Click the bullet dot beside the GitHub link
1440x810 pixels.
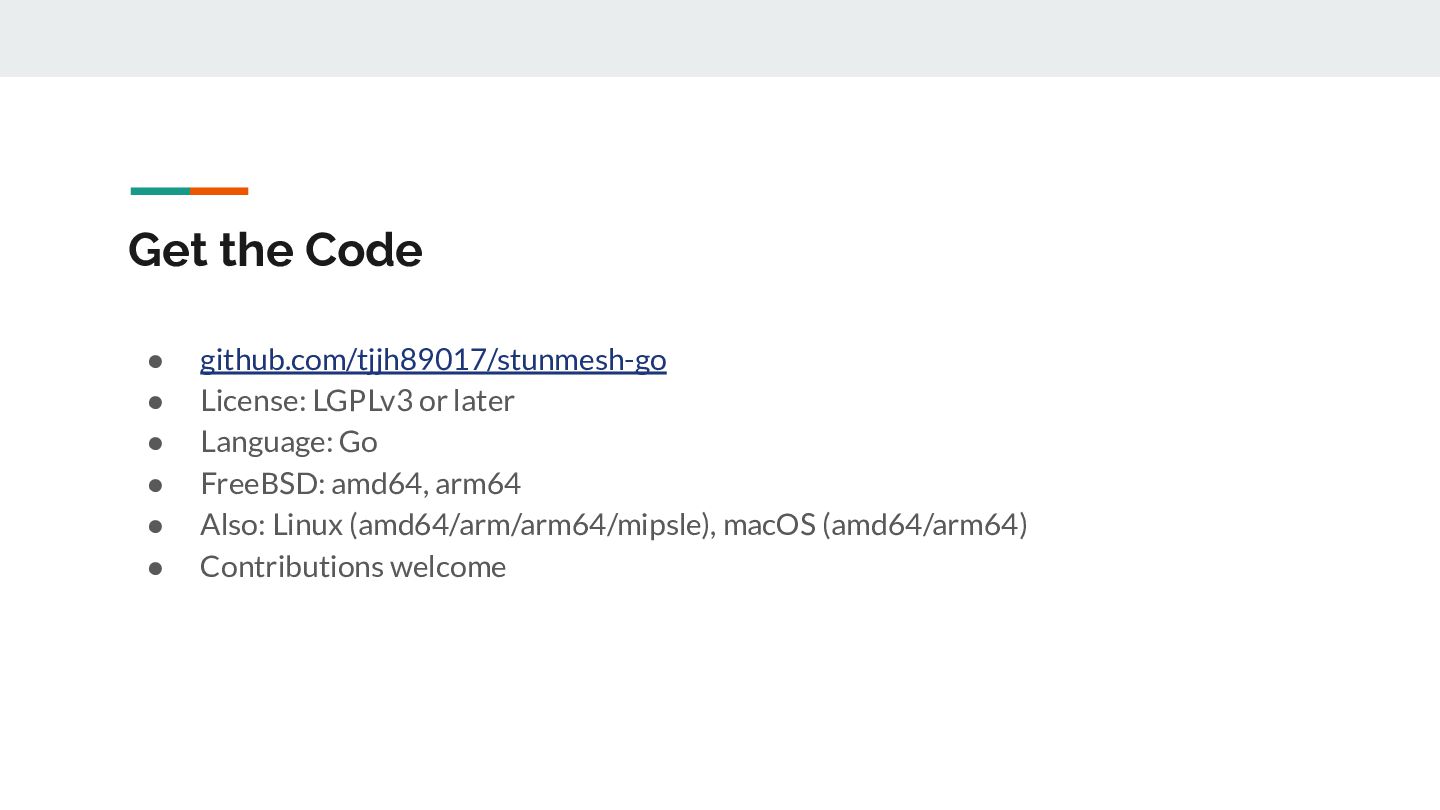coord(156,360)
